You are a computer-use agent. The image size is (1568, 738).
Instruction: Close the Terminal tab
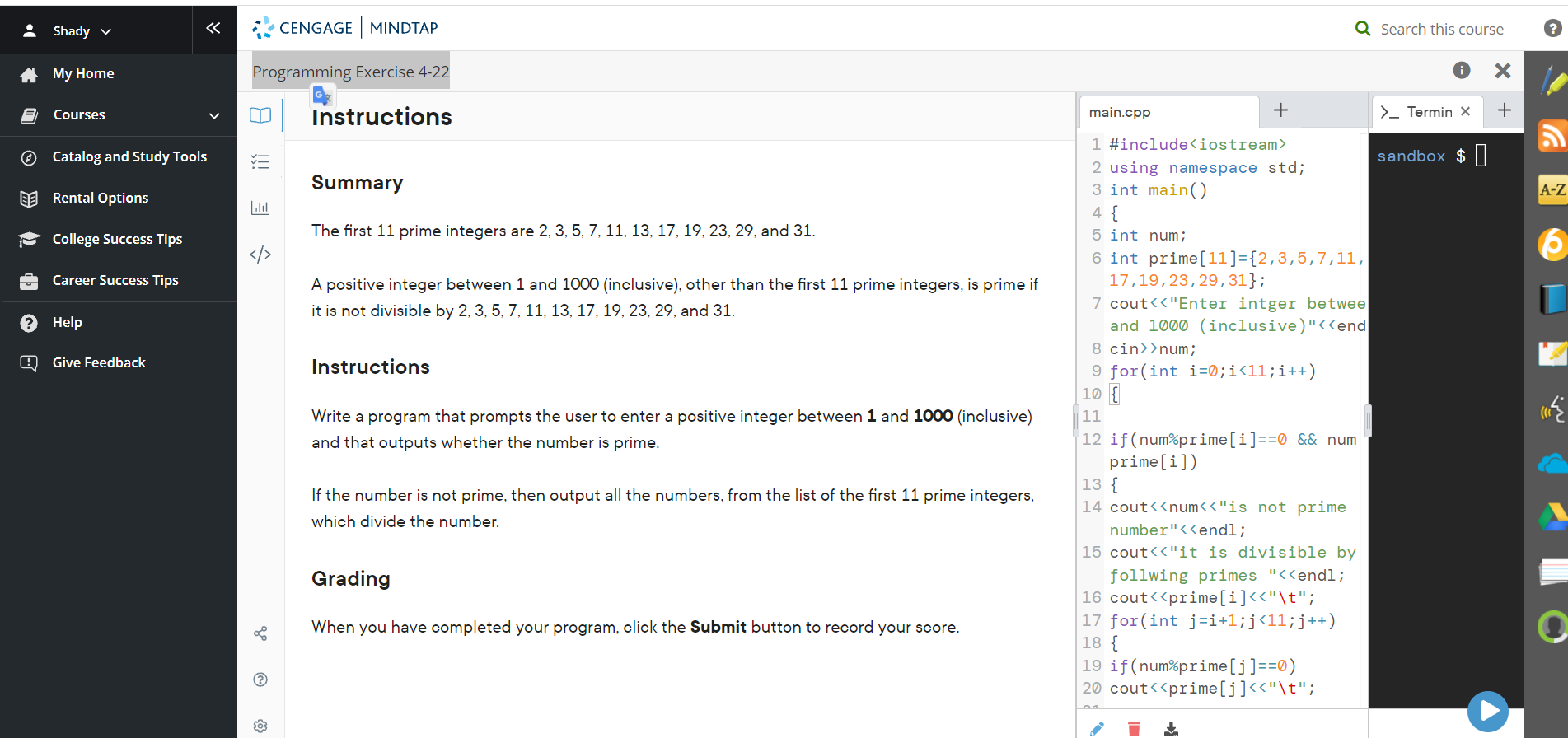click(1465, 111)
